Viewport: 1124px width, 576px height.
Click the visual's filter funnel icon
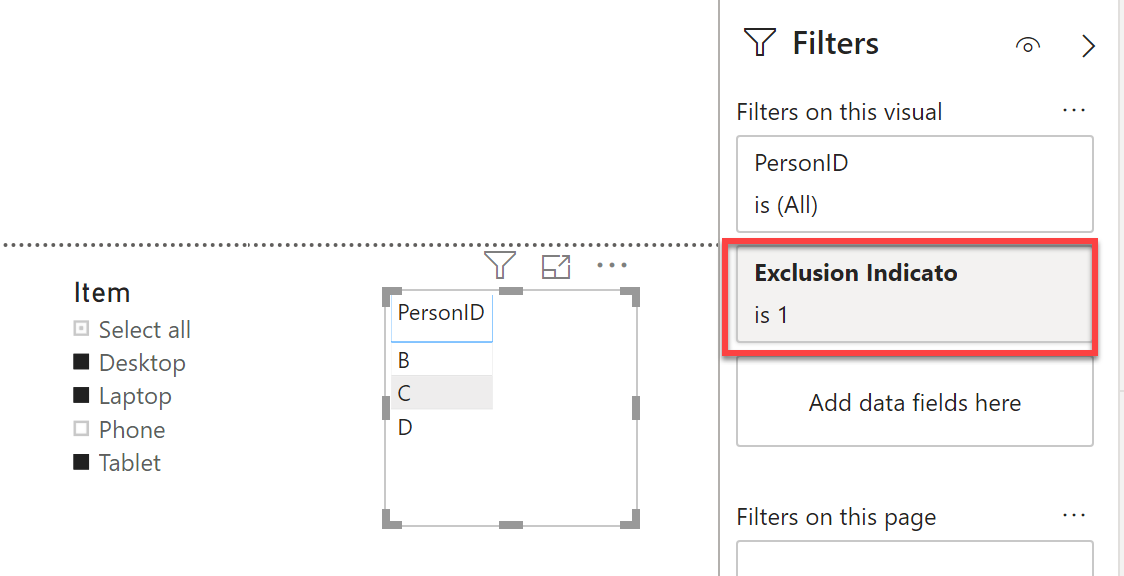pyautogui.click(x=500, y=265)
